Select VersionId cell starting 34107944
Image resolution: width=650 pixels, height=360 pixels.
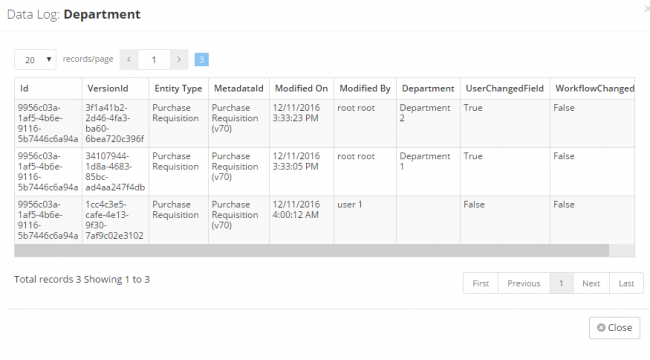[115, 172]
